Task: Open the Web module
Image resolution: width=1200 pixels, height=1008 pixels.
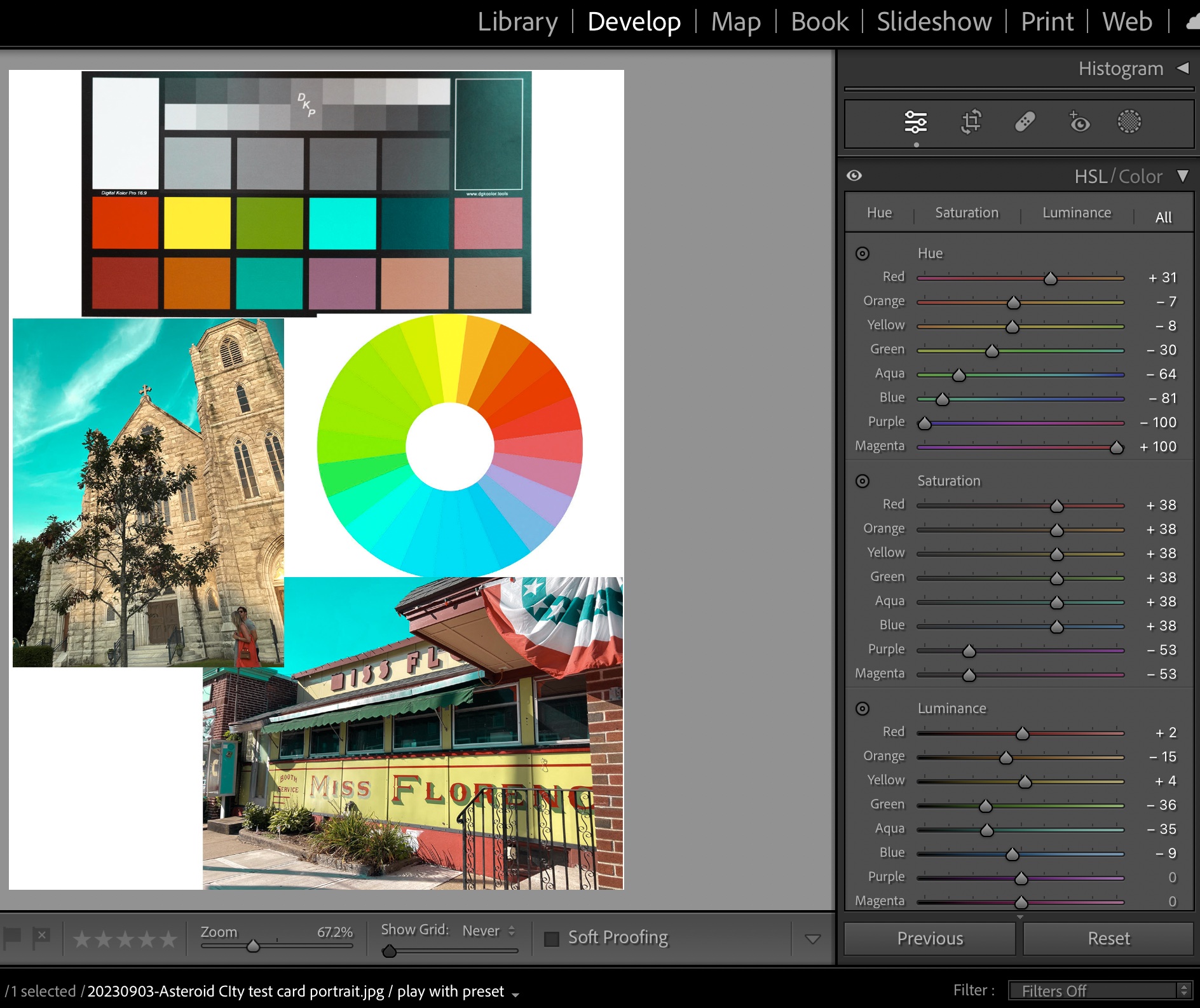Action: pos(1127,22)
